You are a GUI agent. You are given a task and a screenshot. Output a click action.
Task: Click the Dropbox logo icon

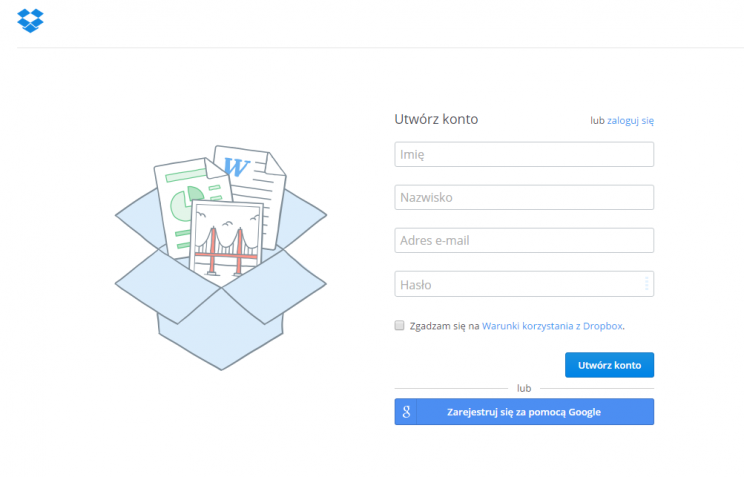coord(30,20)
